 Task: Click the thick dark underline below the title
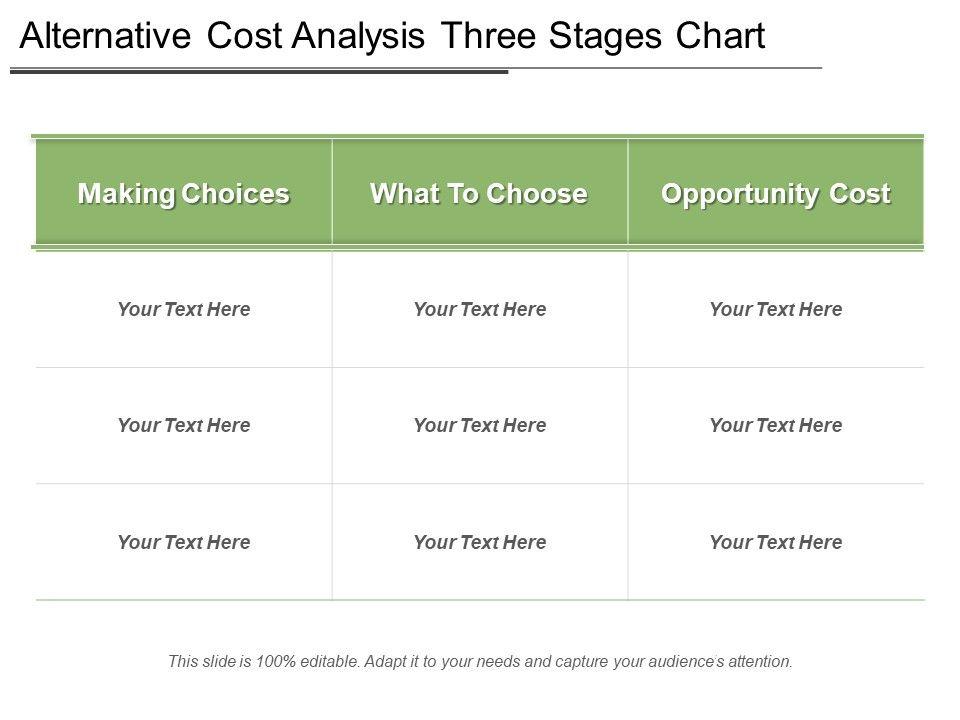(x=258, y=71)
